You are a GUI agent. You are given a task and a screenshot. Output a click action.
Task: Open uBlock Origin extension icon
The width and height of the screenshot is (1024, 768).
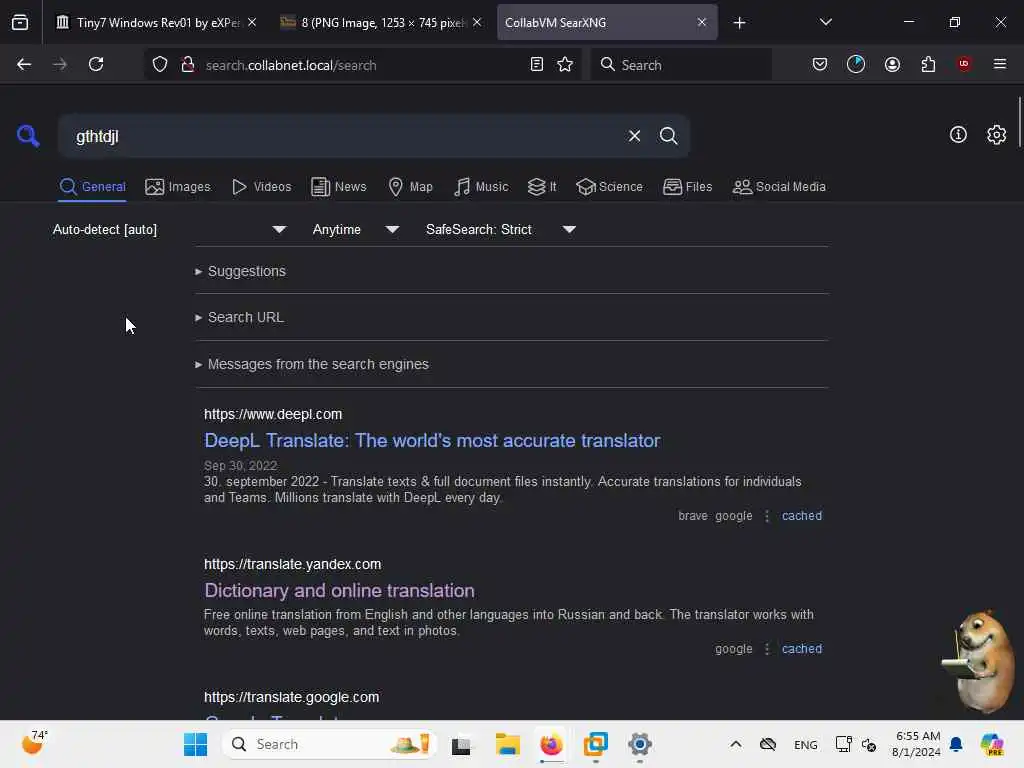[964, 64]
